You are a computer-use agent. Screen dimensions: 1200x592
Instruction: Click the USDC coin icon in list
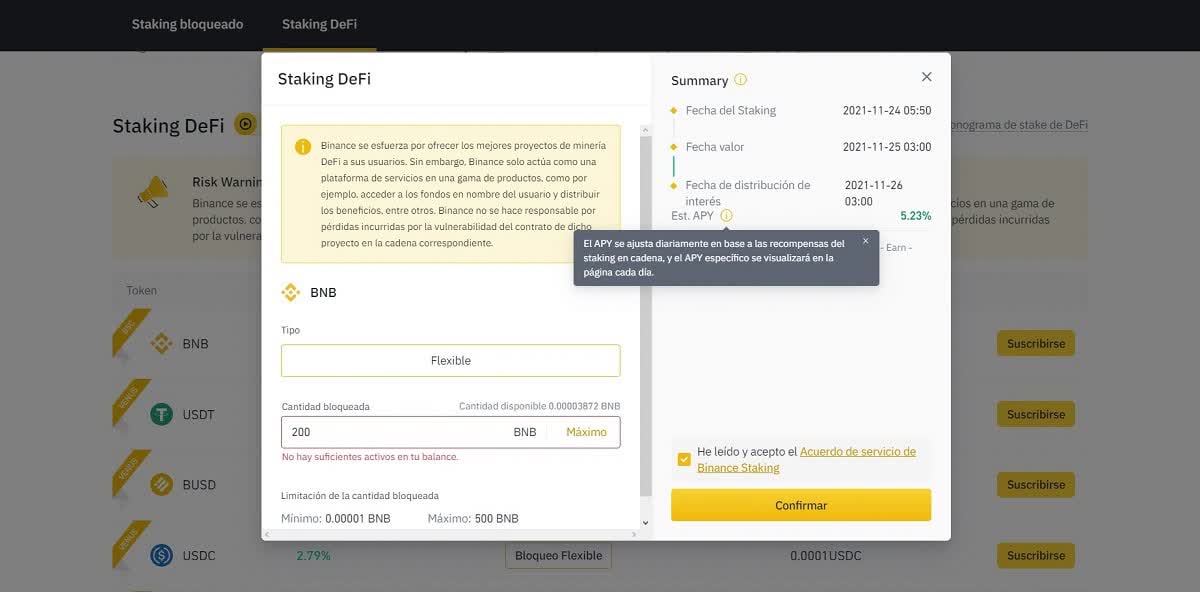point(162,555)
